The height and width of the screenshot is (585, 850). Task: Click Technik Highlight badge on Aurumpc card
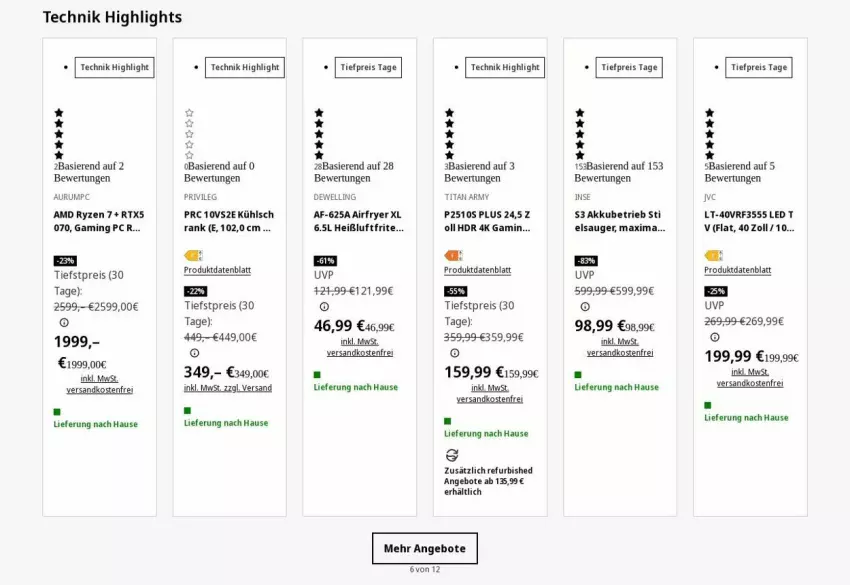[x=114, y=67]
